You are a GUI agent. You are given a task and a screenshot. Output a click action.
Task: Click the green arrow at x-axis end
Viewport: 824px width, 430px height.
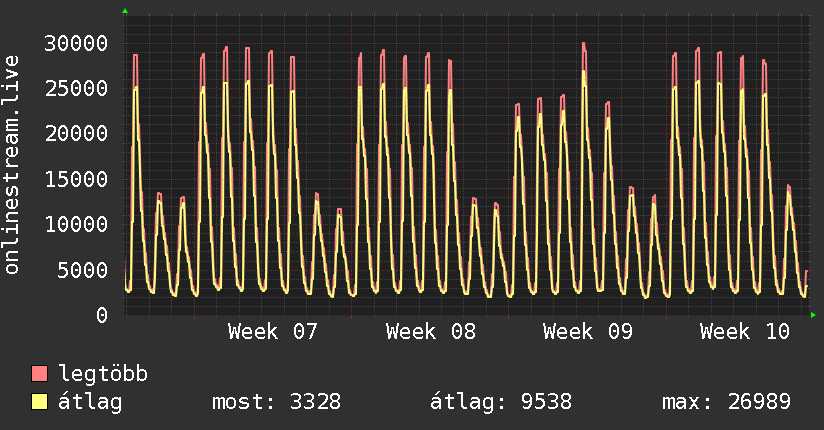[x=813, y=315]
